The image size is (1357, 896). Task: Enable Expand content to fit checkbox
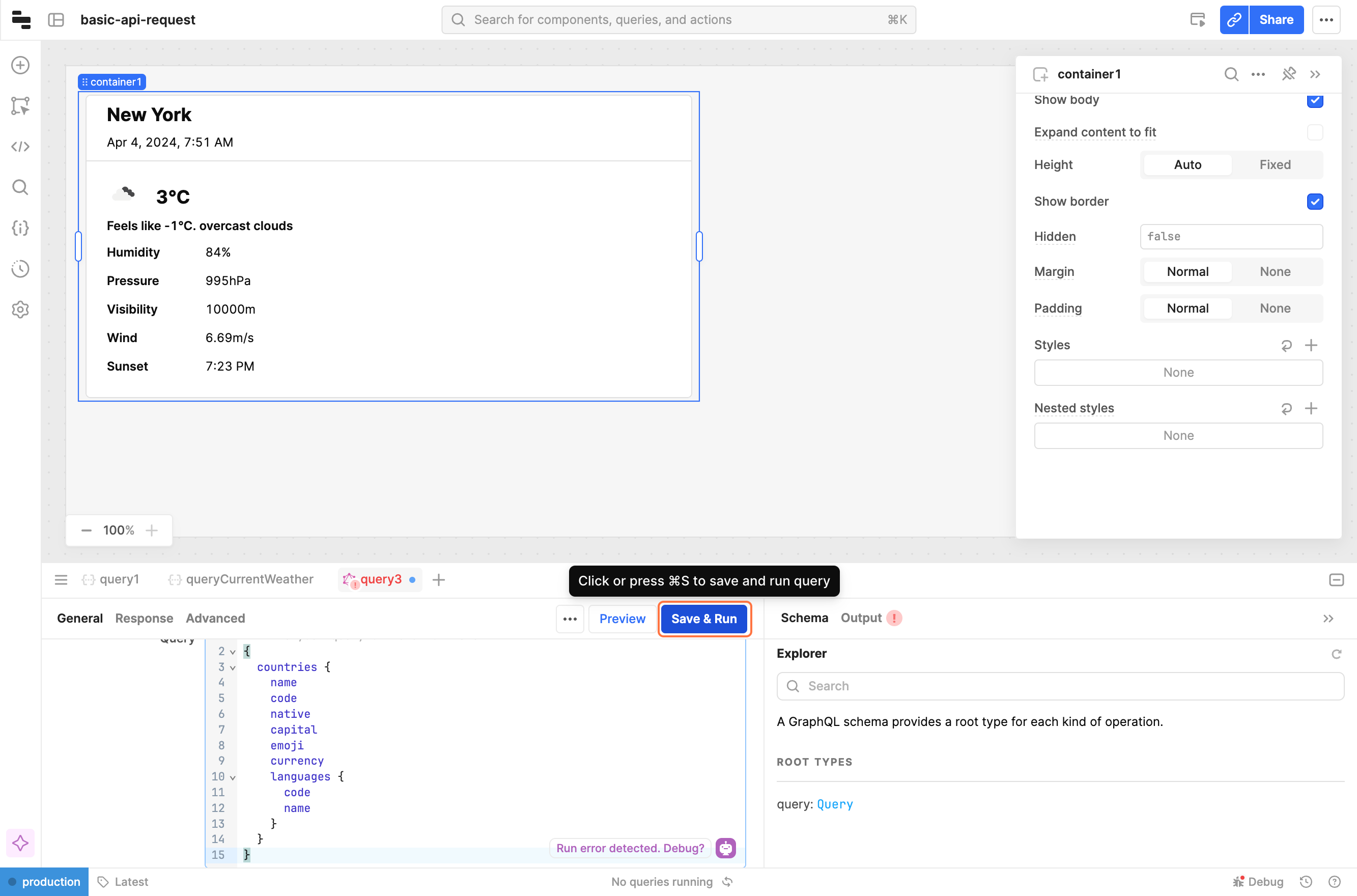point(1314,132)
